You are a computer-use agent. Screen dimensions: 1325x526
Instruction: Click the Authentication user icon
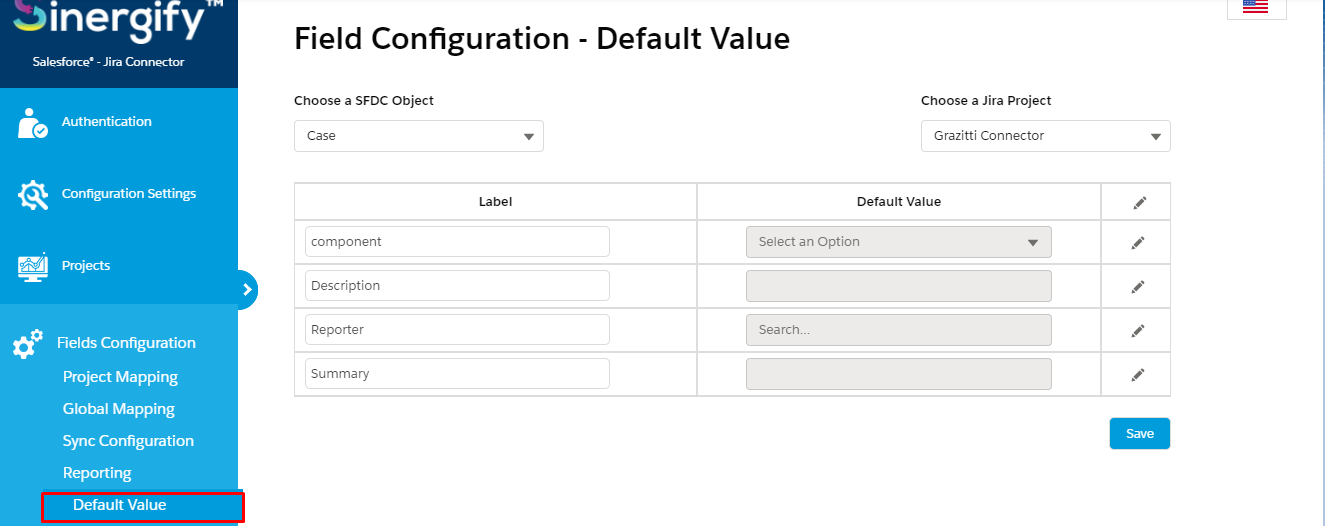point(33,123)
